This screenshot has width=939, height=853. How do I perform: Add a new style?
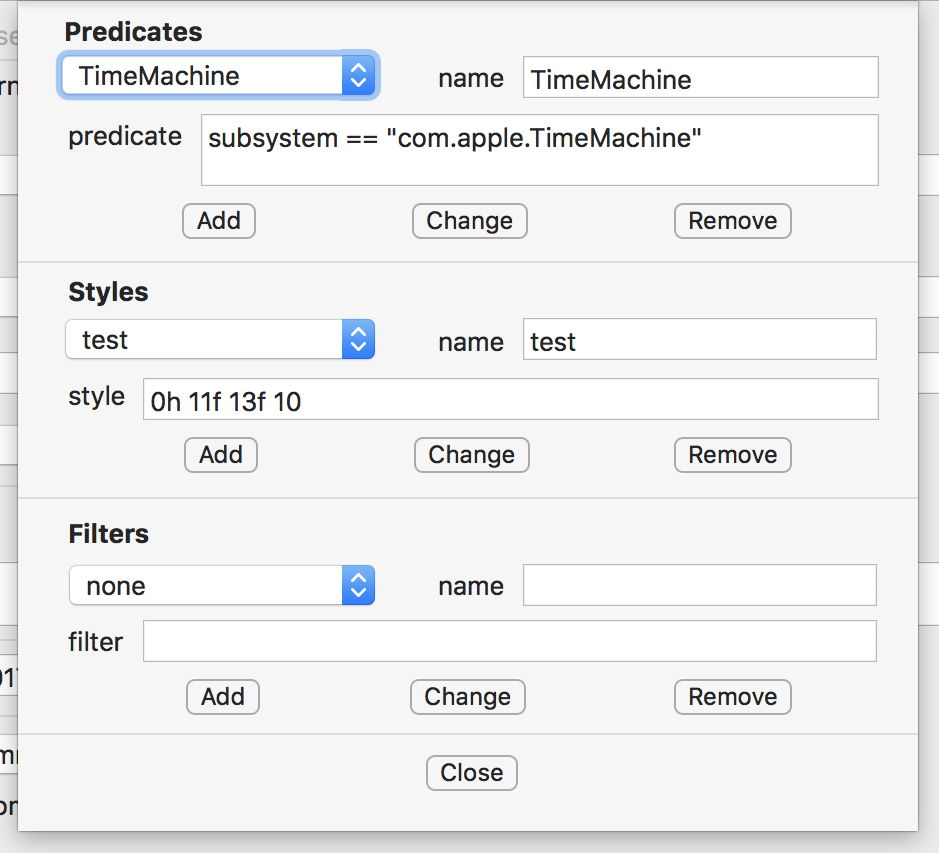click(221, 455)
